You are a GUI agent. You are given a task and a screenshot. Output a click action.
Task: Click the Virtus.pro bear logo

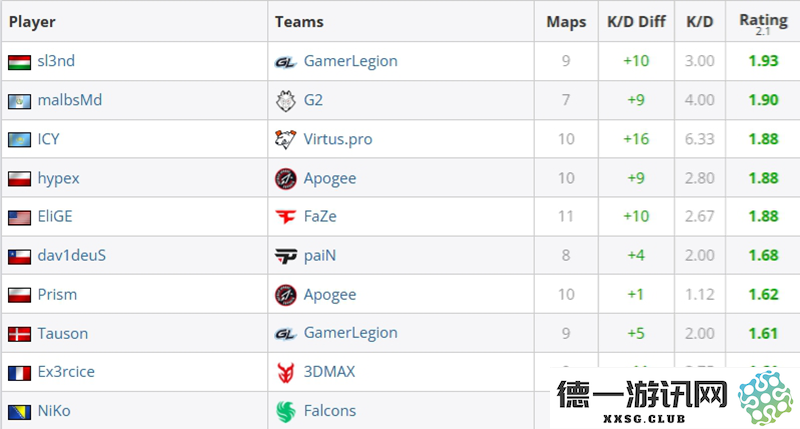(285, 139)
